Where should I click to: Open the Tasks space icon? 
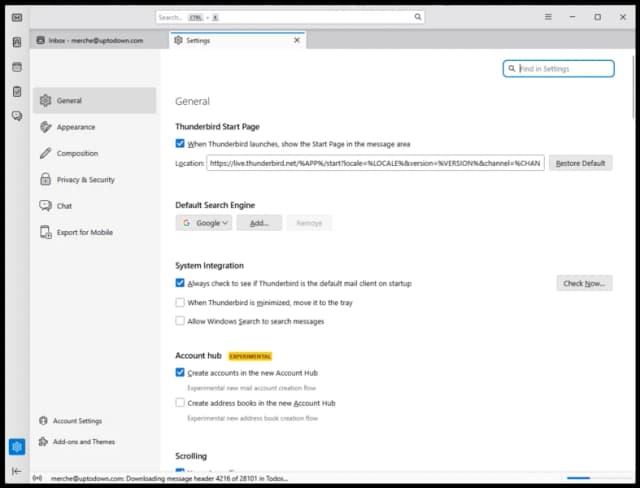pos(17,91)
